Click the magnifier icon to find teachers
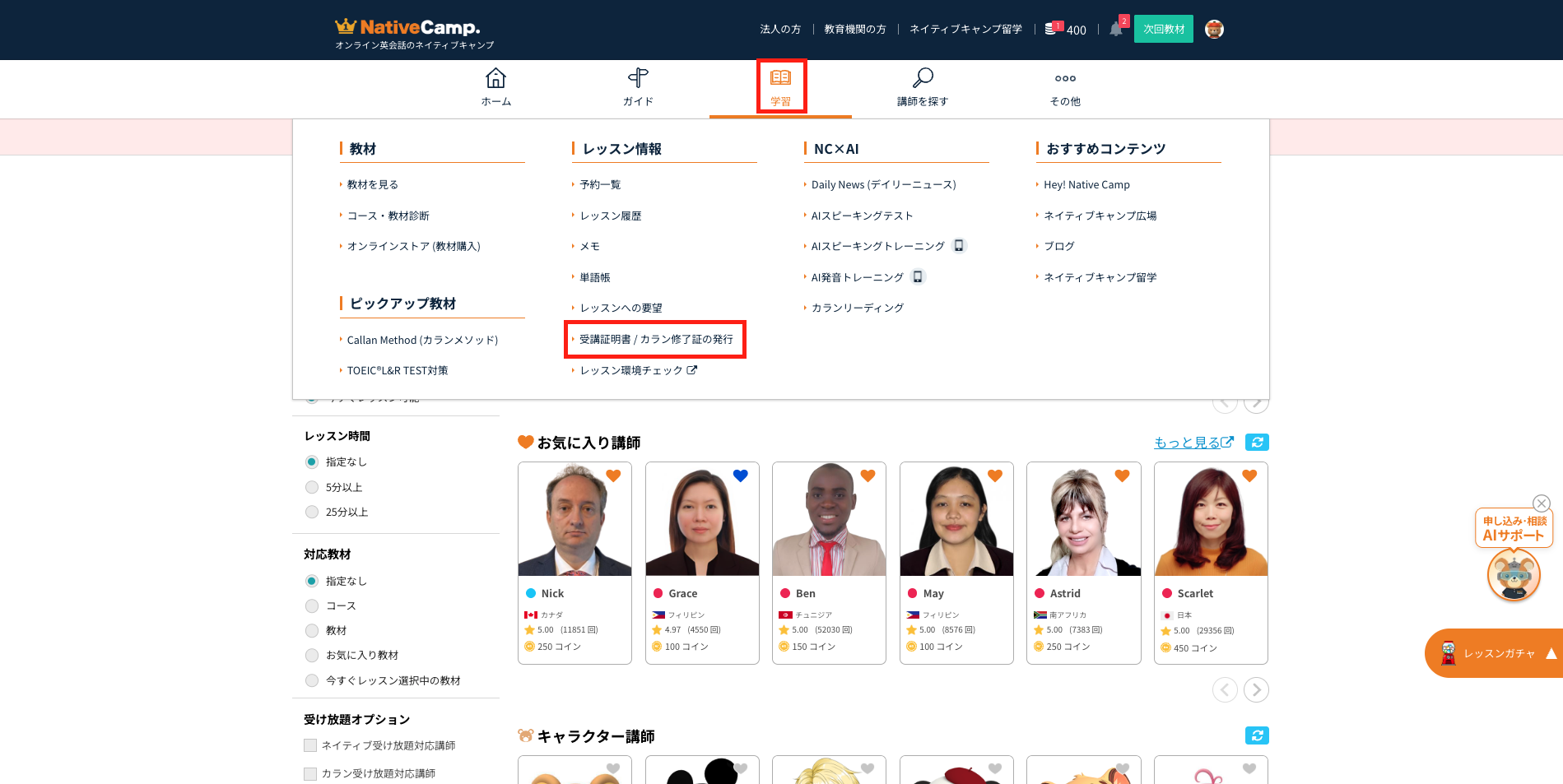The image size is (1563, 784). [x=923, y=79]
